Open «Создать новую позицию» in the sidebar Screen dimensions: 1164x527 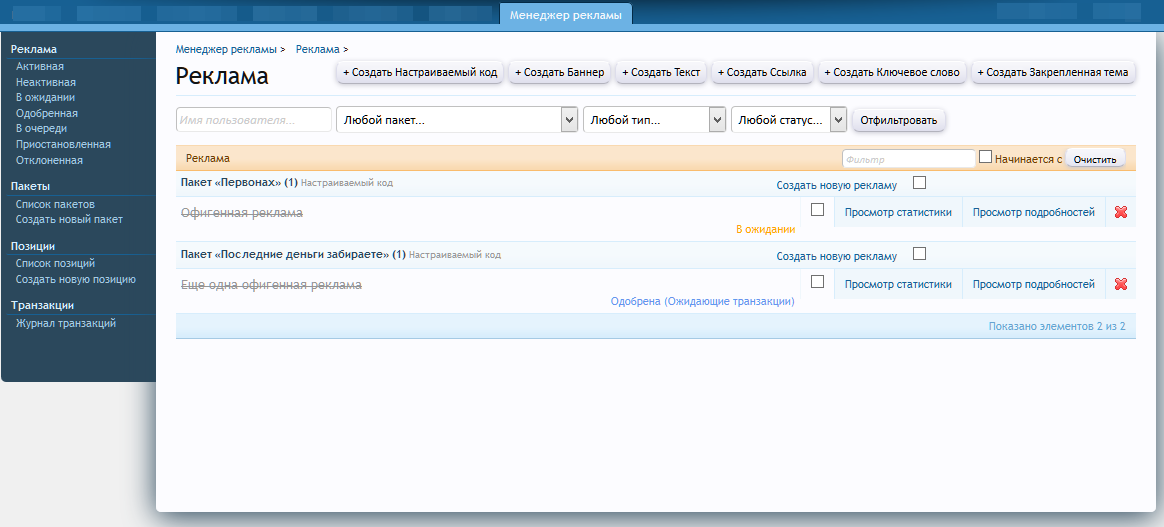pos(76,279)
